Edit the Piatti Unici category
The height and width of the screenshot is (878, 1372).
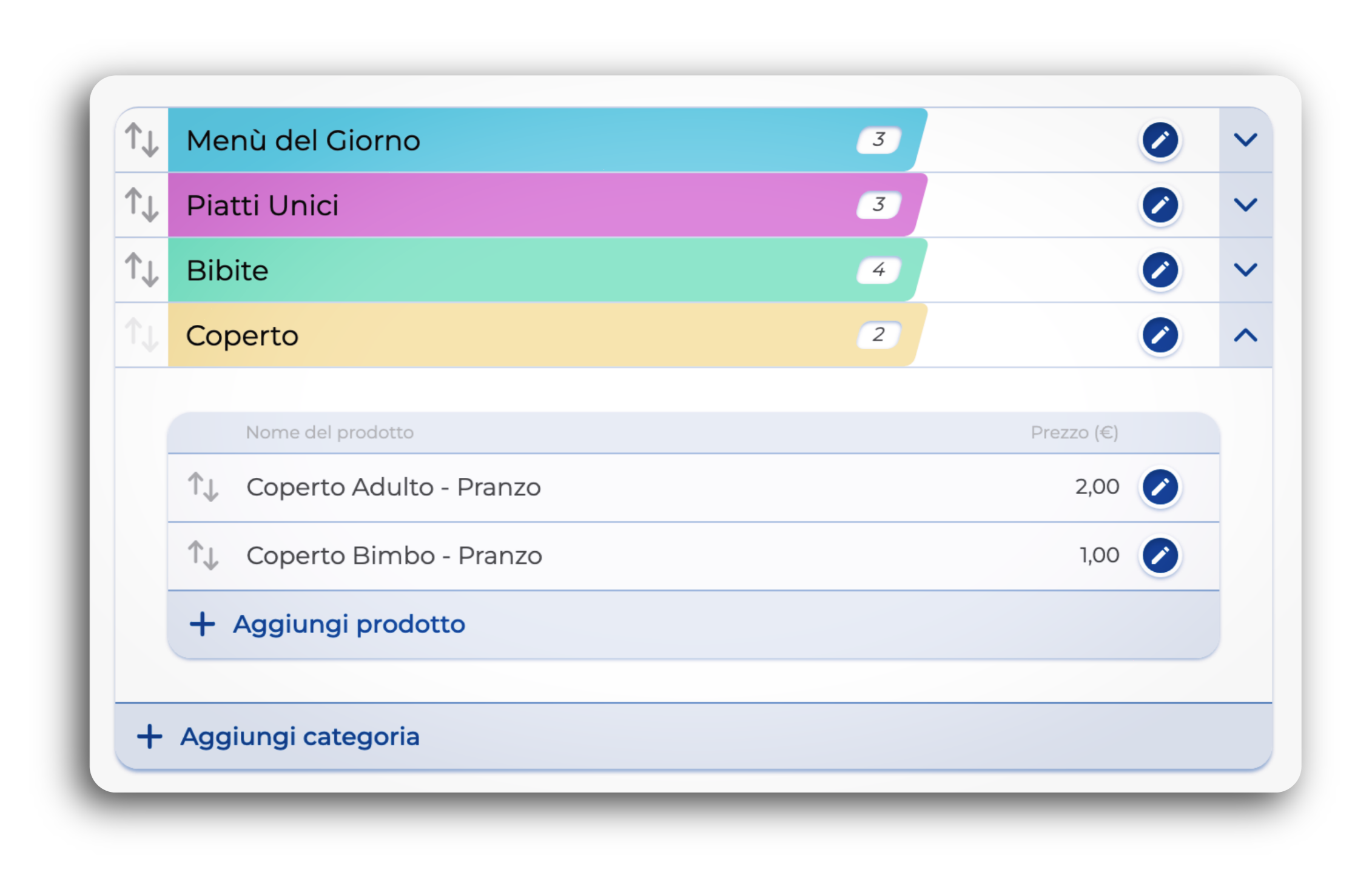coord(1160,205)
